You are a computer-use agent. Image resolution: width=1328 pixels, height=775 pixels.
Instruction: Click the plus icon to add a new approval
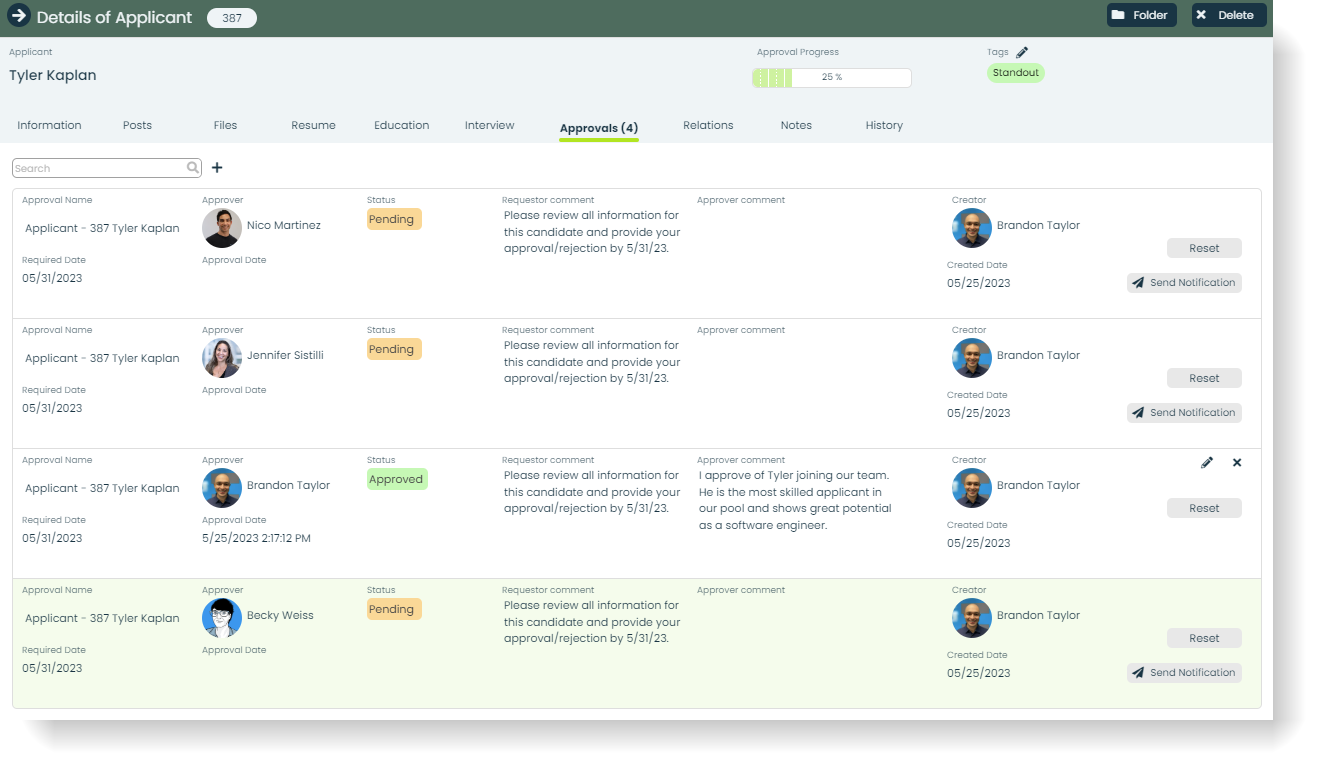point(217,167)
